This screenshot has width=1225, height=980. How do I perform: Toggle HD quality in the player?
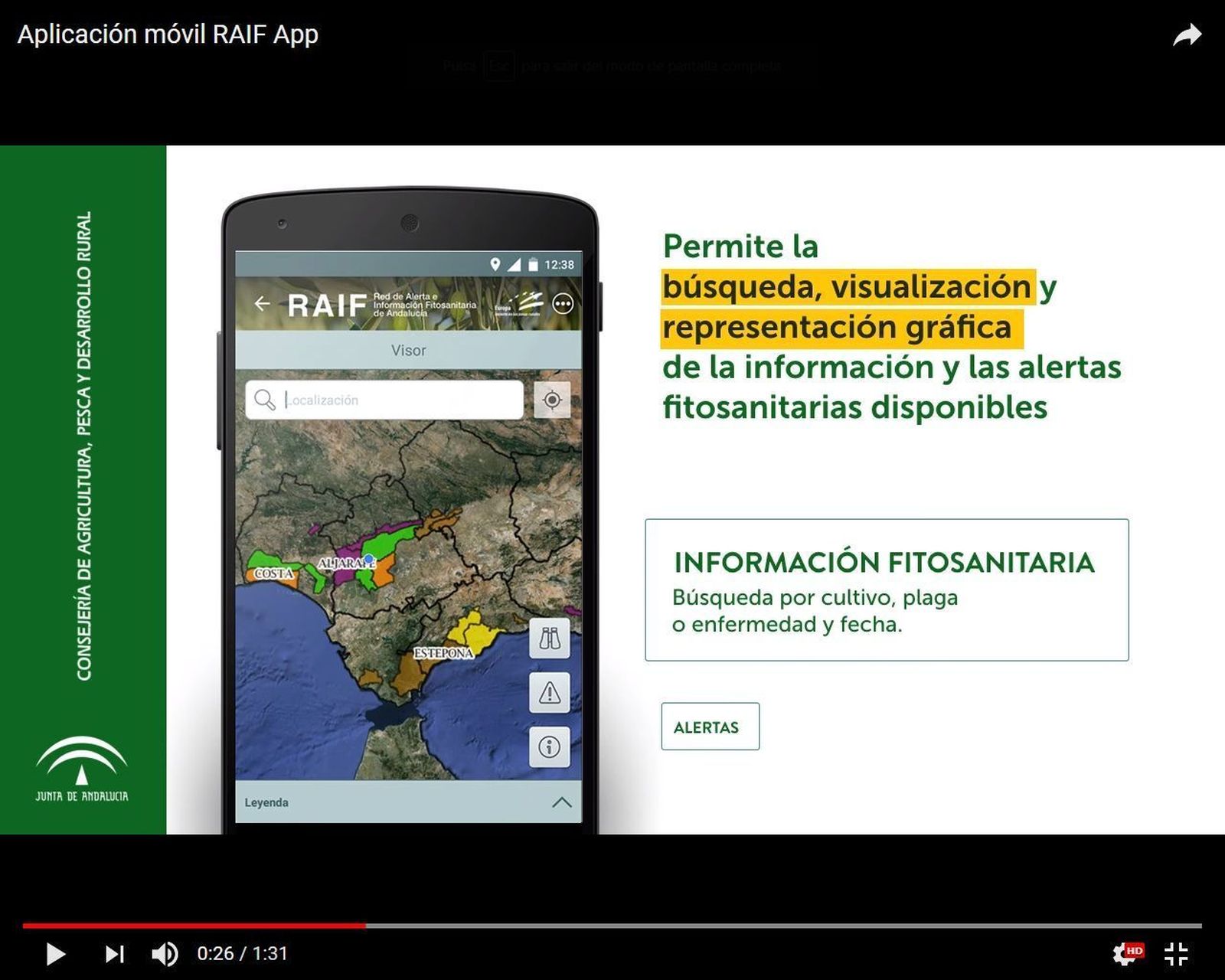click(x=1124, y=952)
